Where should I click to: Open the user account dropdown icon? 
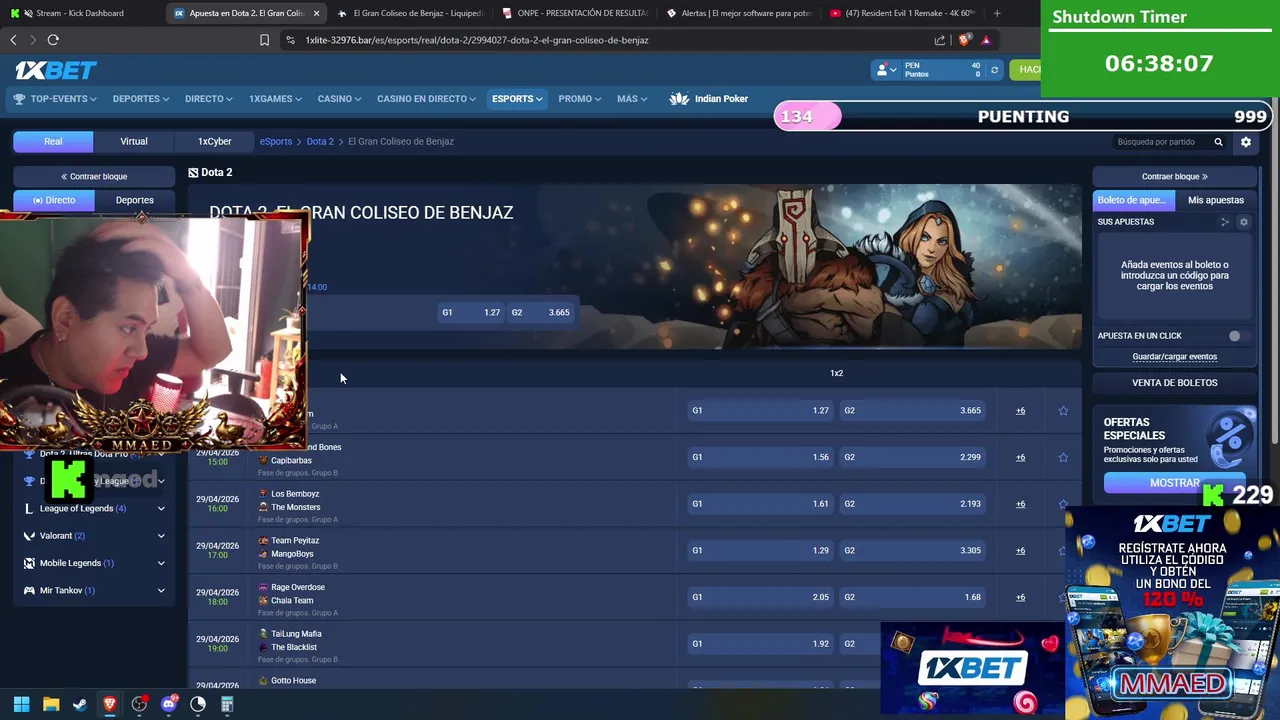click(886, 70)
